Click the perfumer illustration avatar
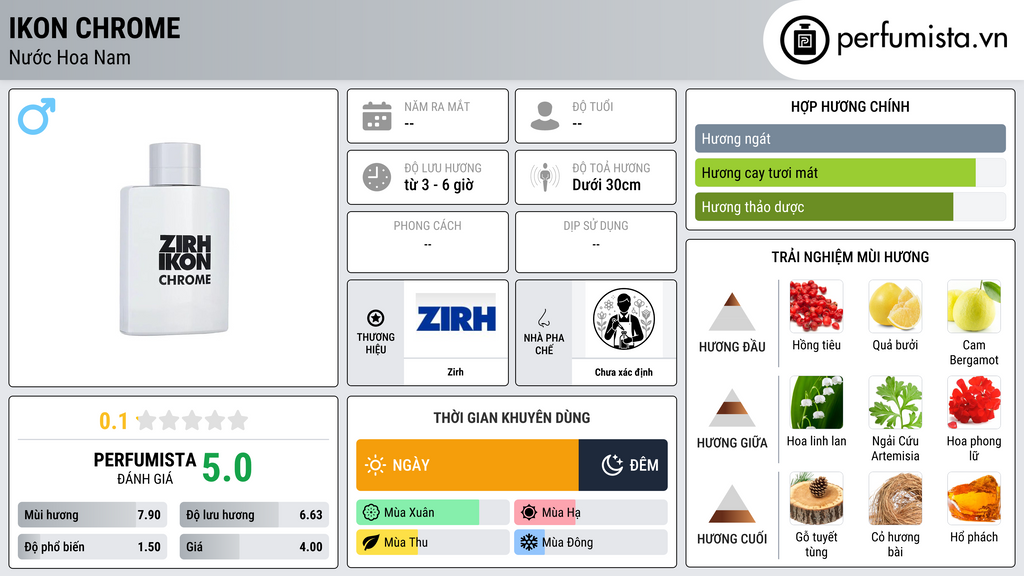 (624, 319)
